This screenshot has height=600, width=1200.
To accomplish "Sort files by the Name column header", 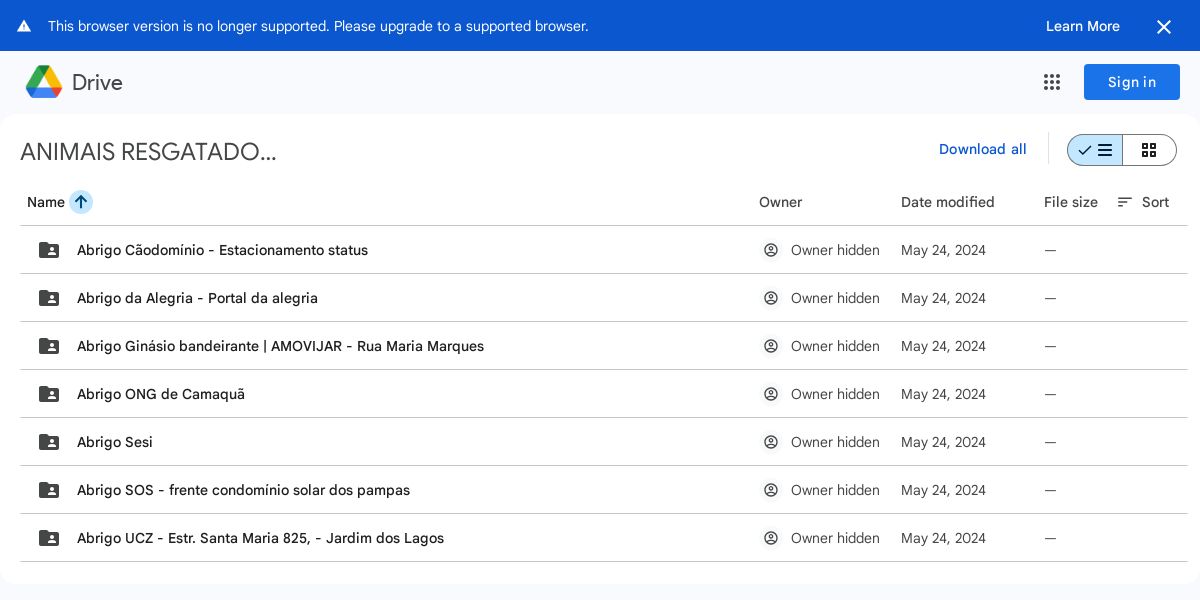I will pos(45,202).
